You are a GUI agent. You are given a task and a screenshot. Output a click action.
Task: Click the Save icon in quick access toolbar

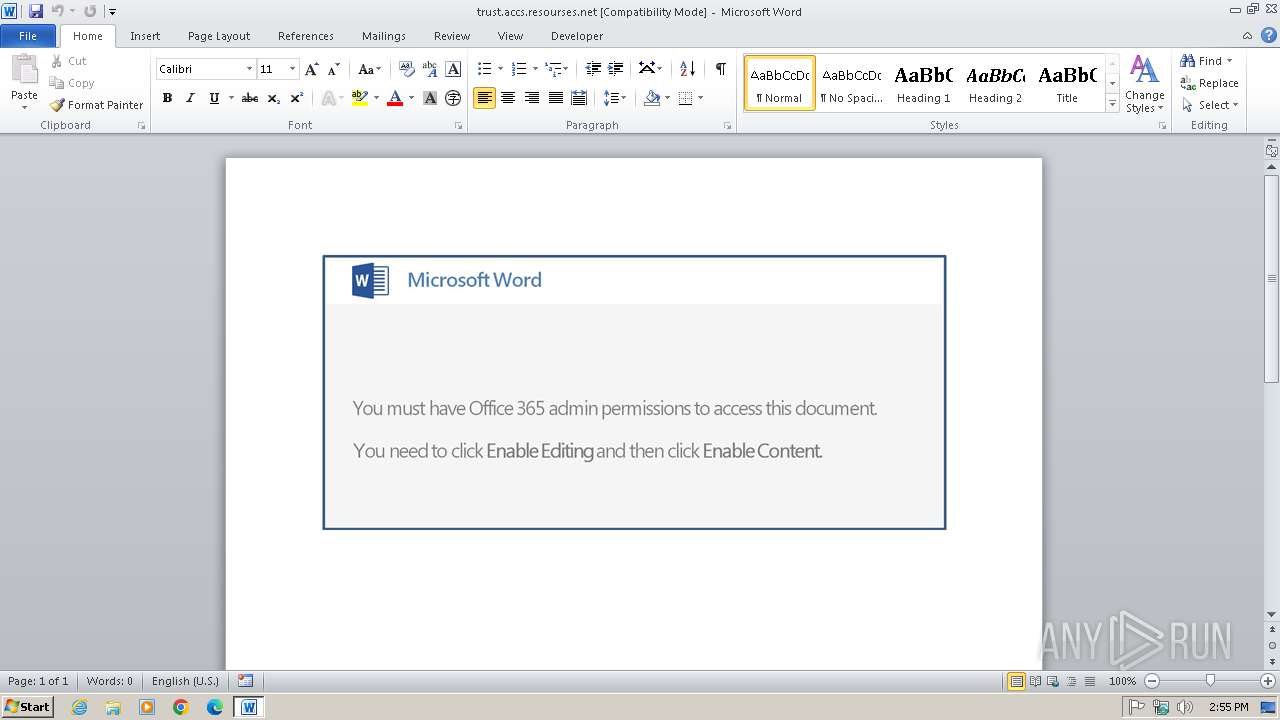(x=36, y=11)
